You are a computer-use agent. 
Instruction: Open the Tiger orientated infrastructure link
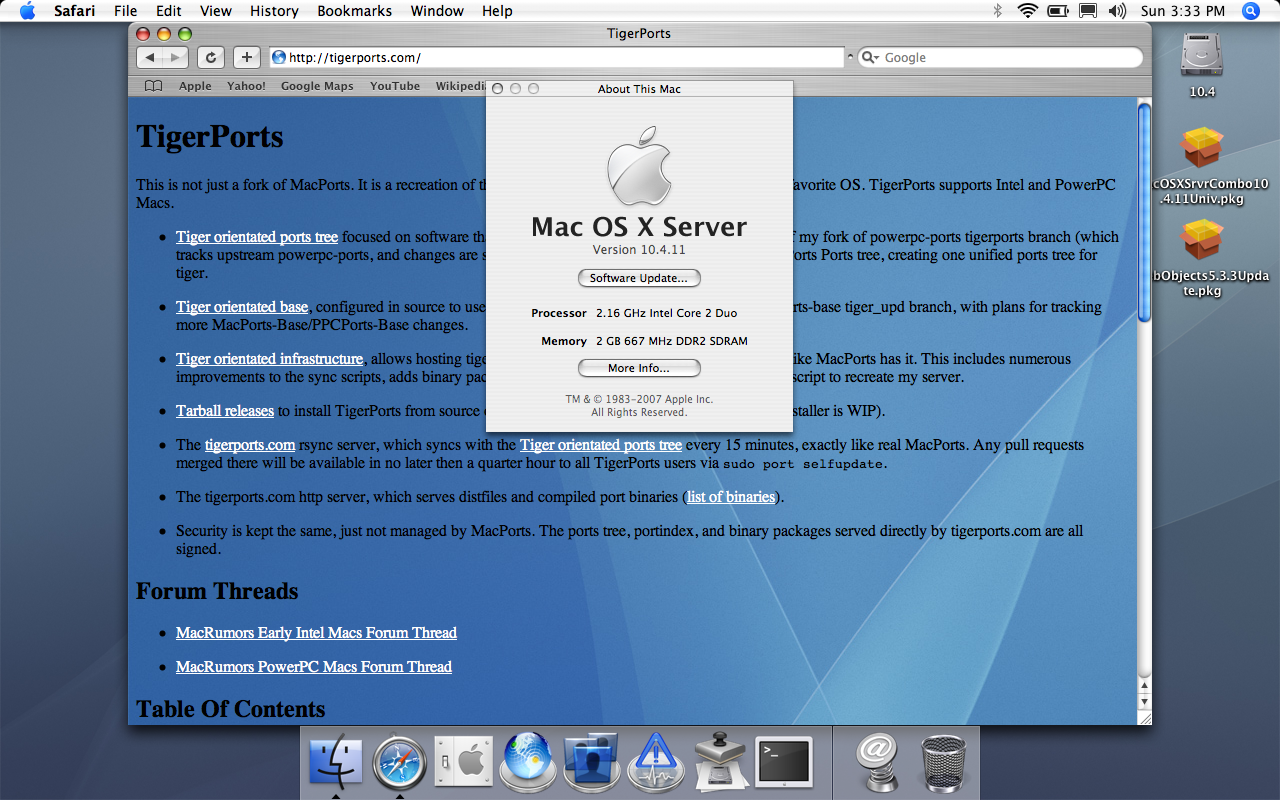pyautogui.click(x=269, y=359)
